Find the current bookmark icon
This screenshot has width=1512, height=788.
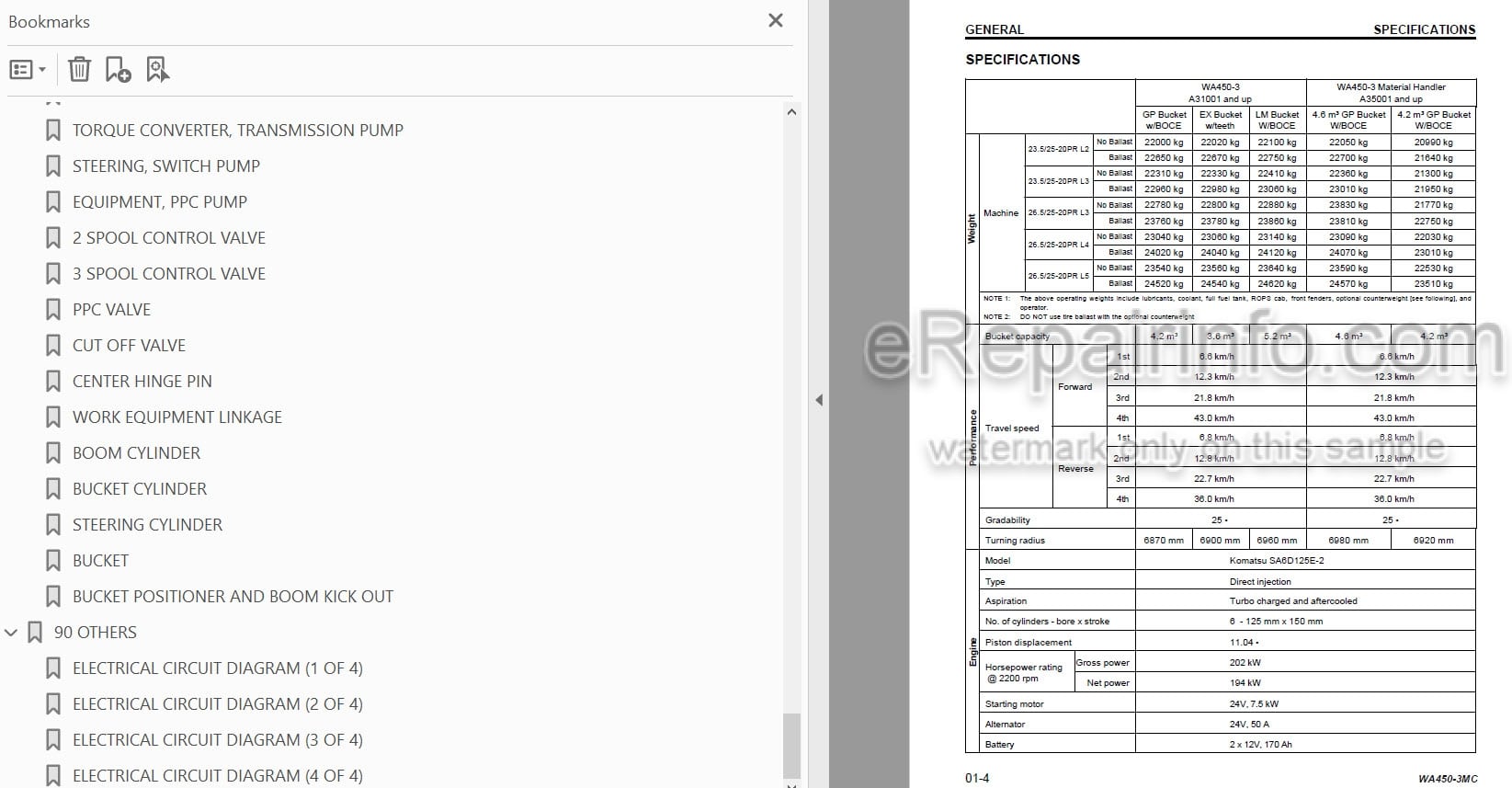[x=158, y=70]
